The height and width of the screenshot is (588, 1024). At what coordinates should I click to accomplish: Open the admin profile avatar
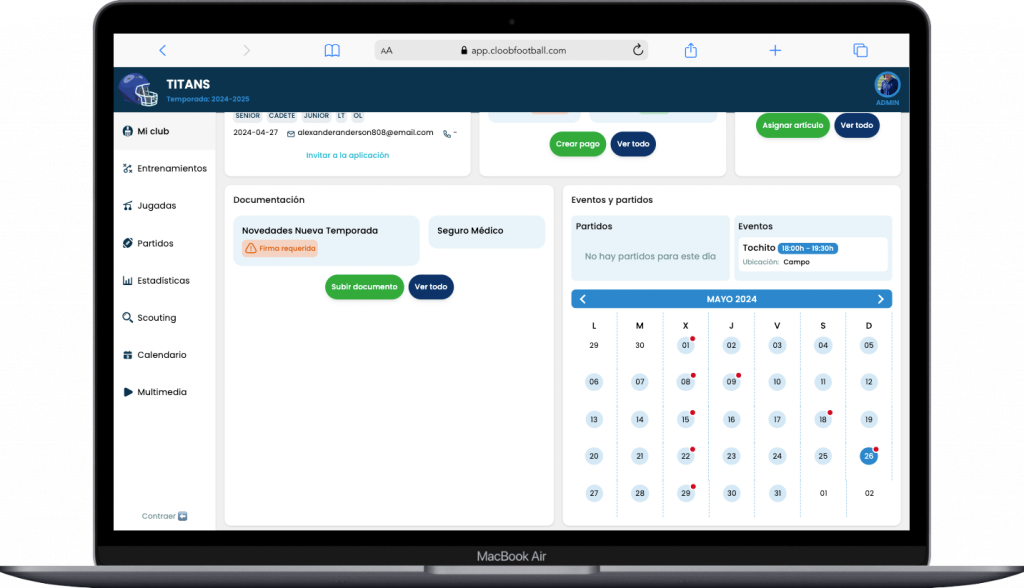pos(887,85)
